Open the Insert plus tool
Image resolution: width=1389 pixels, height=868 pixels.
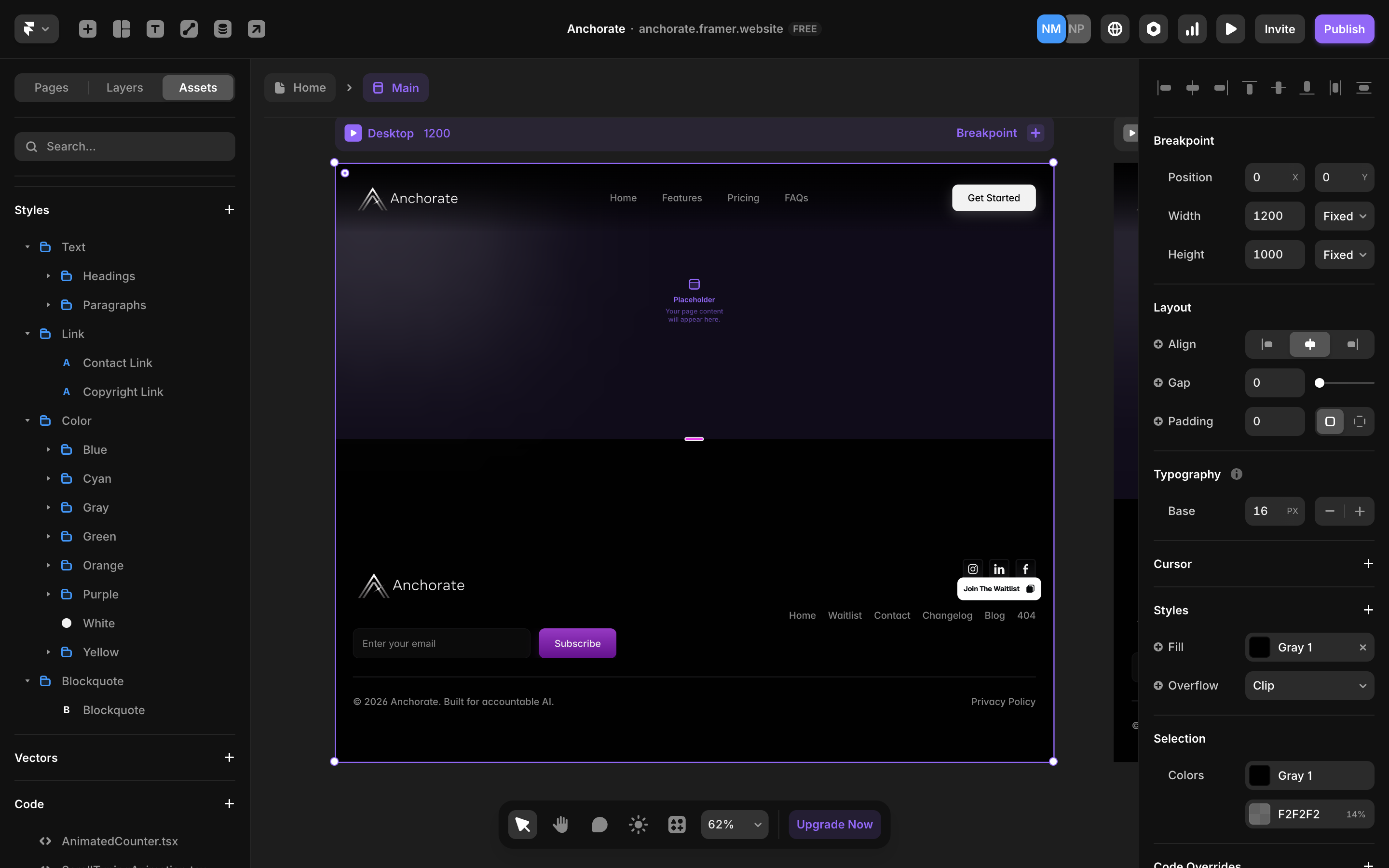point(87,29)
